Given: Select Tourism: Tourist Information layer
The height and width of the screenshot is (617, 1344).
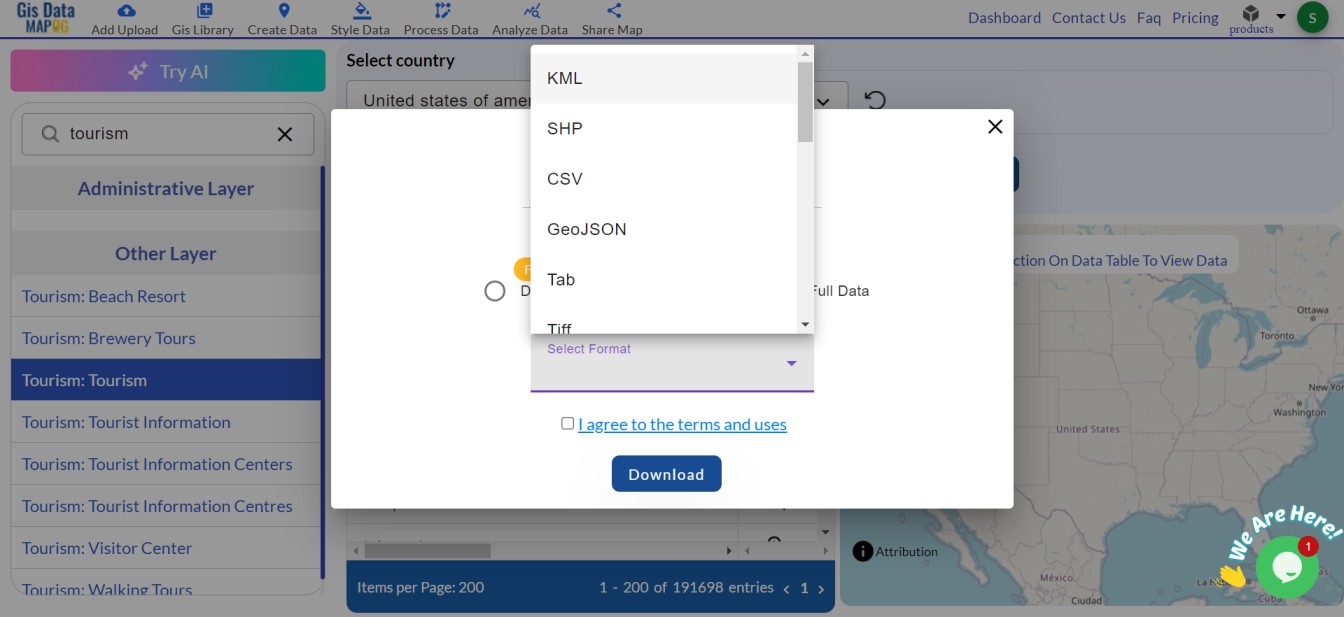Looking at the screenshot, I should click(166, 422).
